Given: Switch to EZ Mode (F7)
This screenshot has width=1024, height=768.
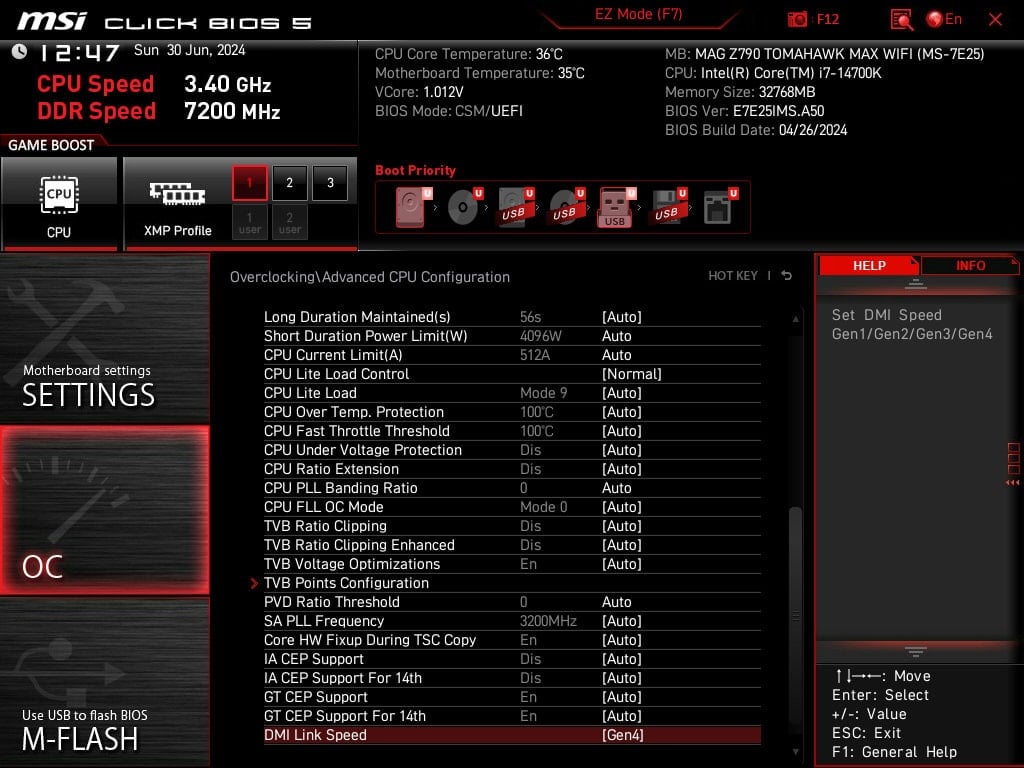Looking at the screenshot, I should (x=639, y=14).
